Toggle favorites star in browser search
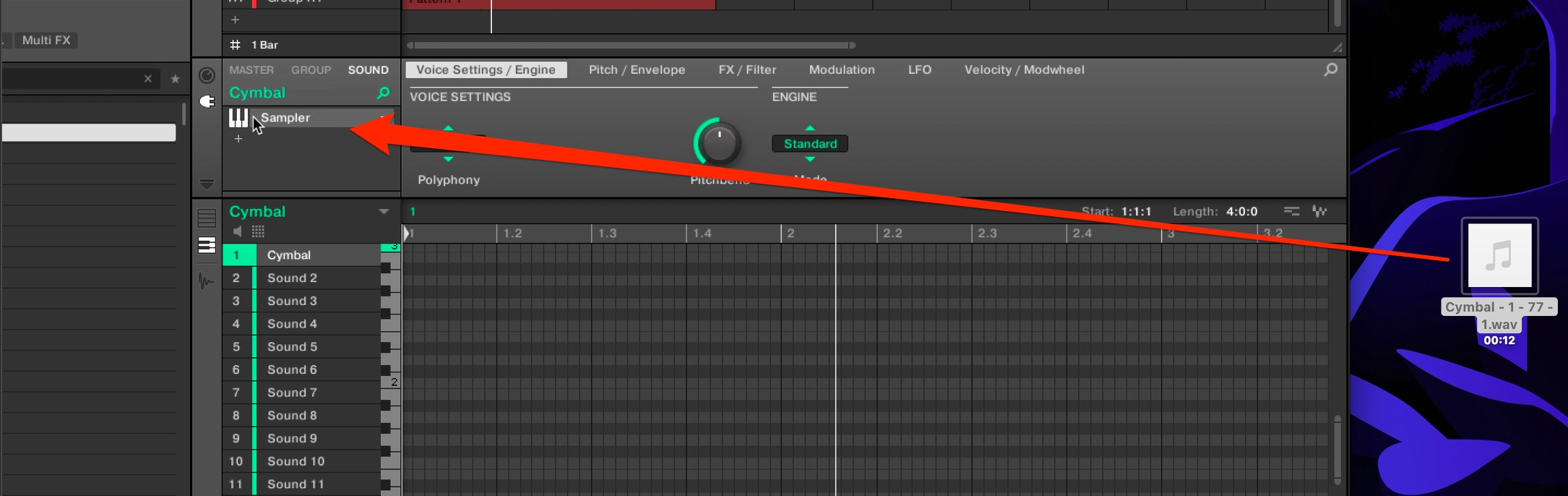 (x=175, y=79)
